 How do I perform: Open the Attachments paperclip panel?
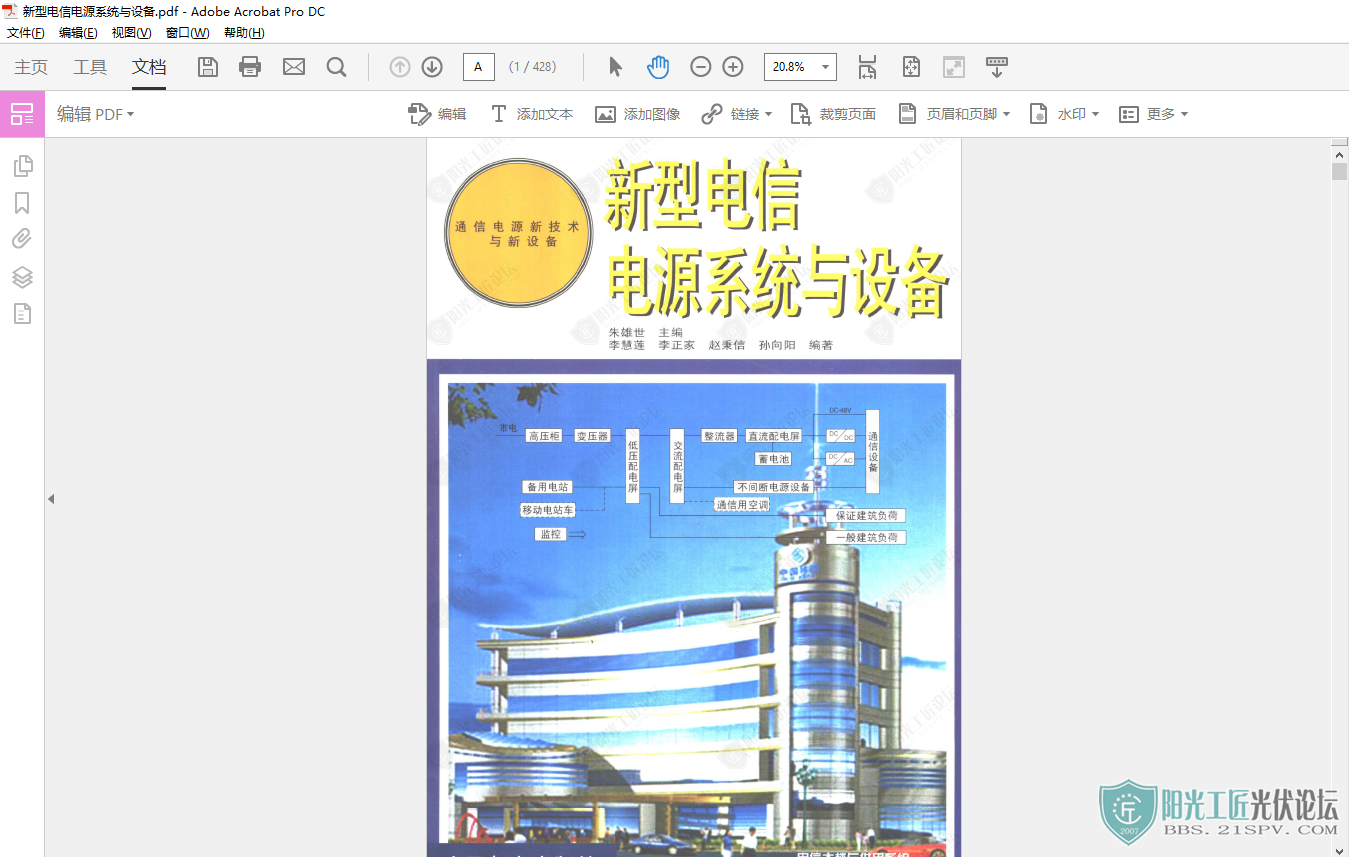[x=22, y=239]
